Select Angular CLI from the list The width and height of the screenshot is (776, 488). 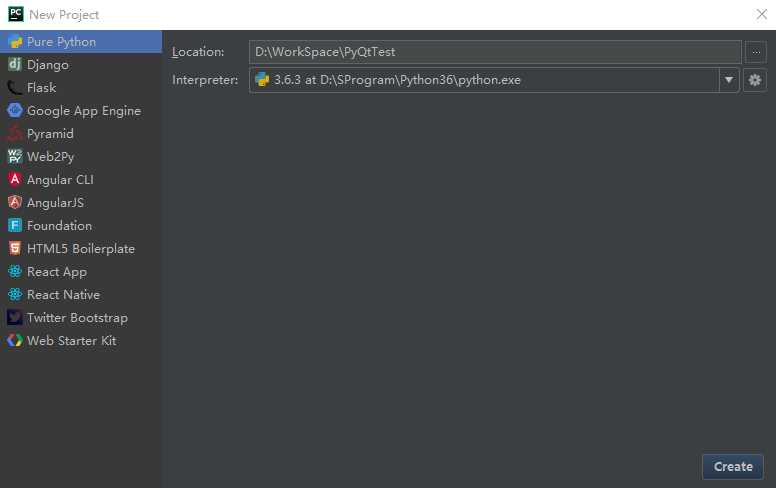point(81,179)
